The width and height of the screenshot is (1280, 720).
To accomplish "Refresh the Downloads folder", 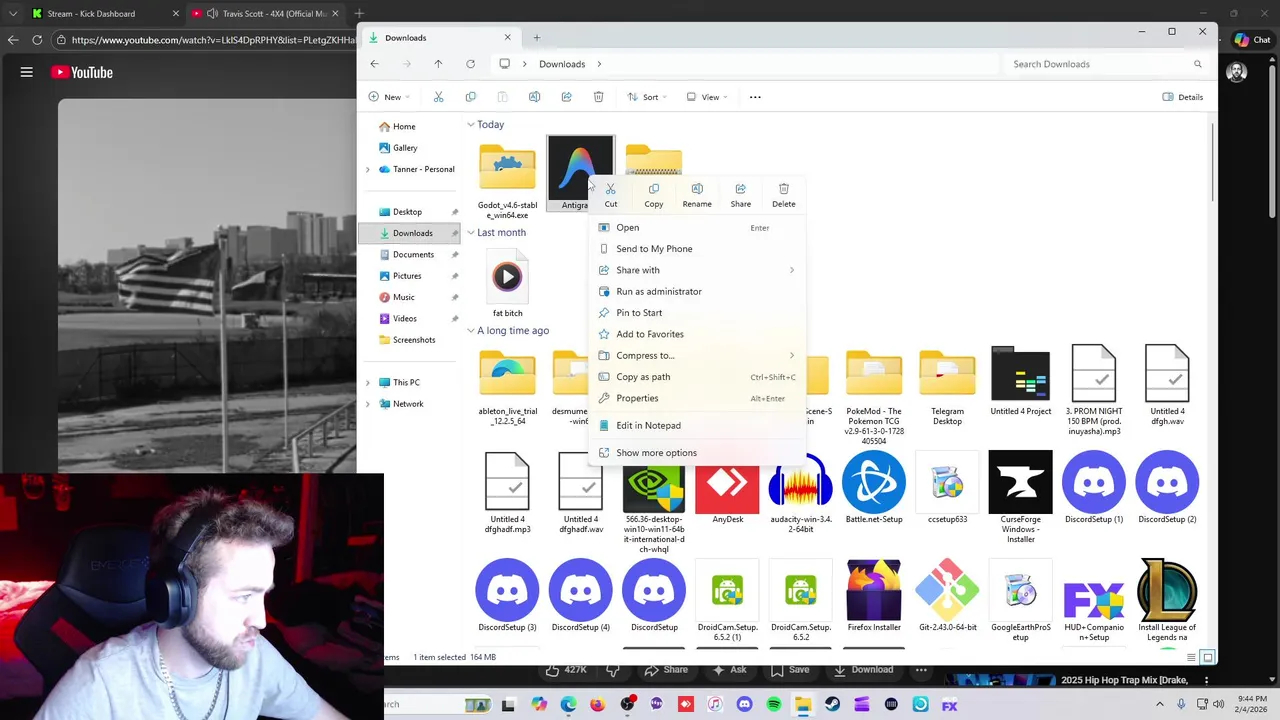I will 470,64.
